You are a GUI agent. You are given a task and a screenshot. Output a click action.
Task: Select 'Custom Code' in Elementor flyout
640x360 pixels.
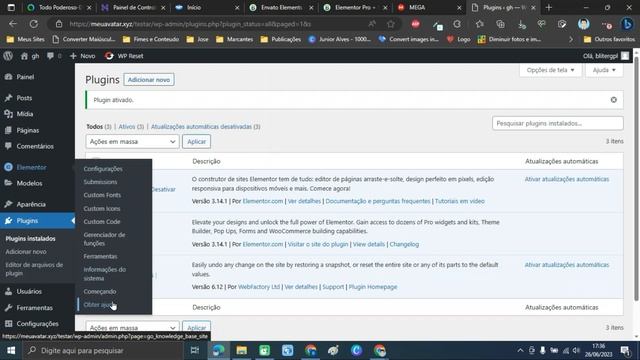(102, 222)
